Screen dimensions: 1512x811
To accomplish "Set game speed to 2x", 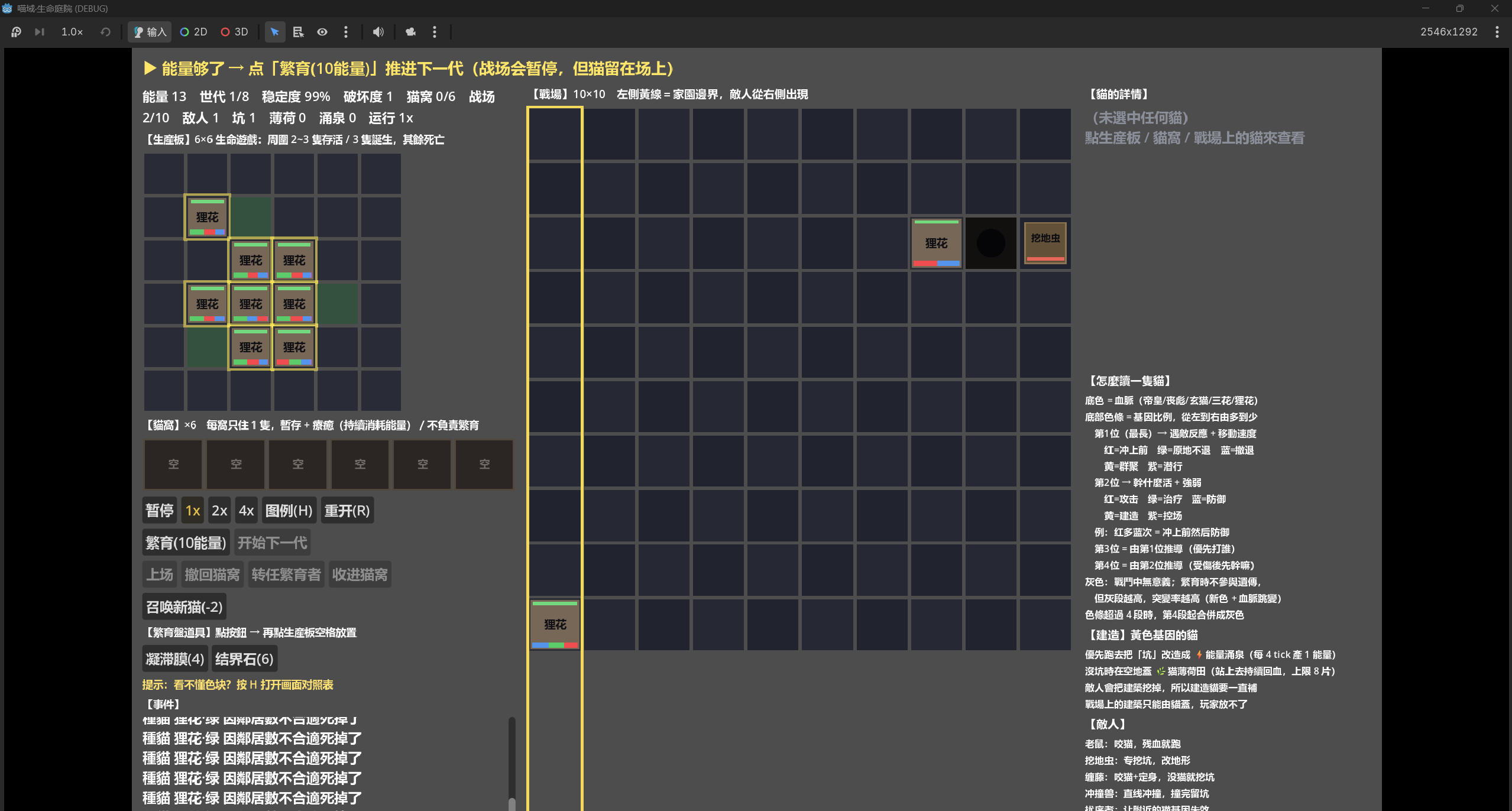I will (x=219, y=511).
